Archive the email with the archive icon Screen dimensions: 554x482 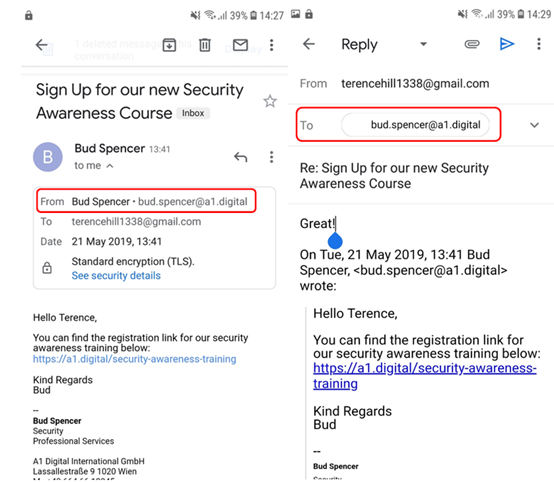[x=169, y=45]
